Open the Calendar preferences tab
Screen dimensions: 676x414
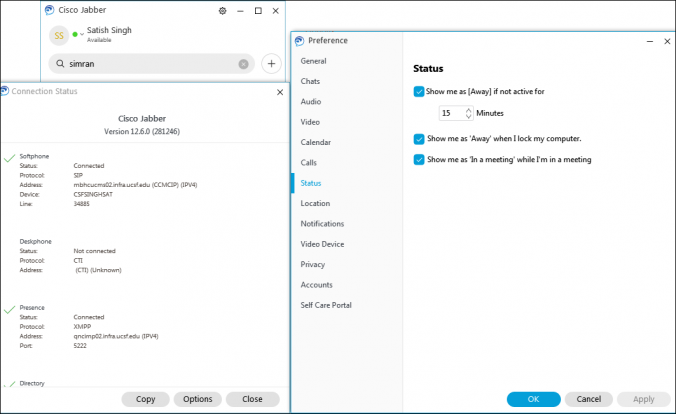[316, 142]
